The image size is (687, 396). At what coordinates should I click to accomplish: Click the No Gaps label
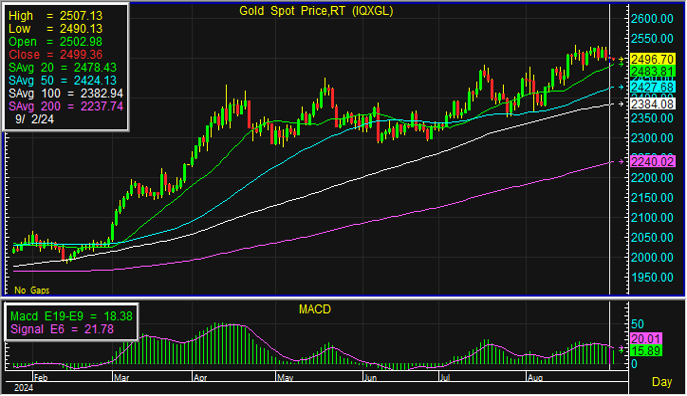32,290
